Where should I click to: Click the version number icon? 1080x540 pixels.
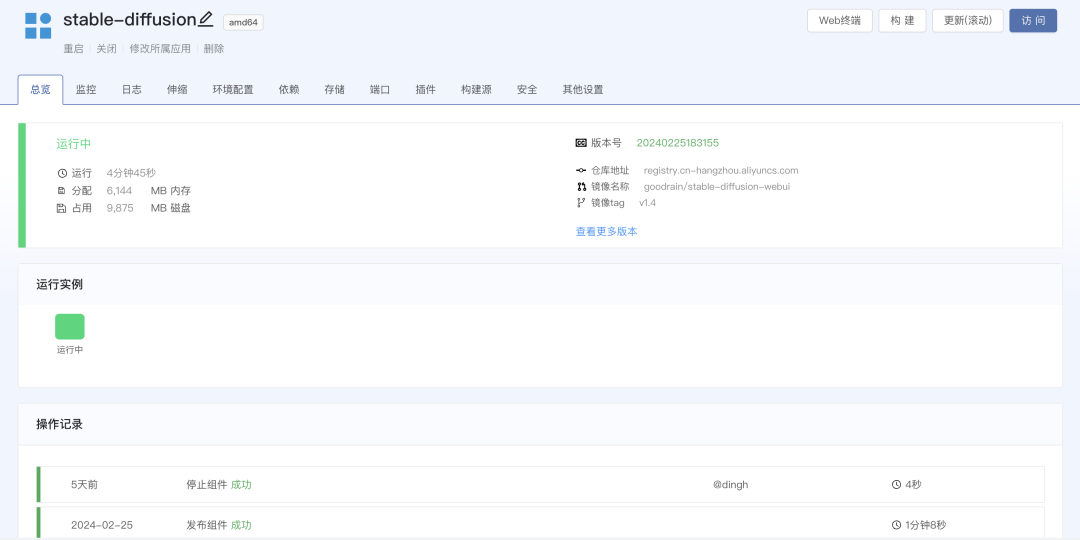click(581, 143)
